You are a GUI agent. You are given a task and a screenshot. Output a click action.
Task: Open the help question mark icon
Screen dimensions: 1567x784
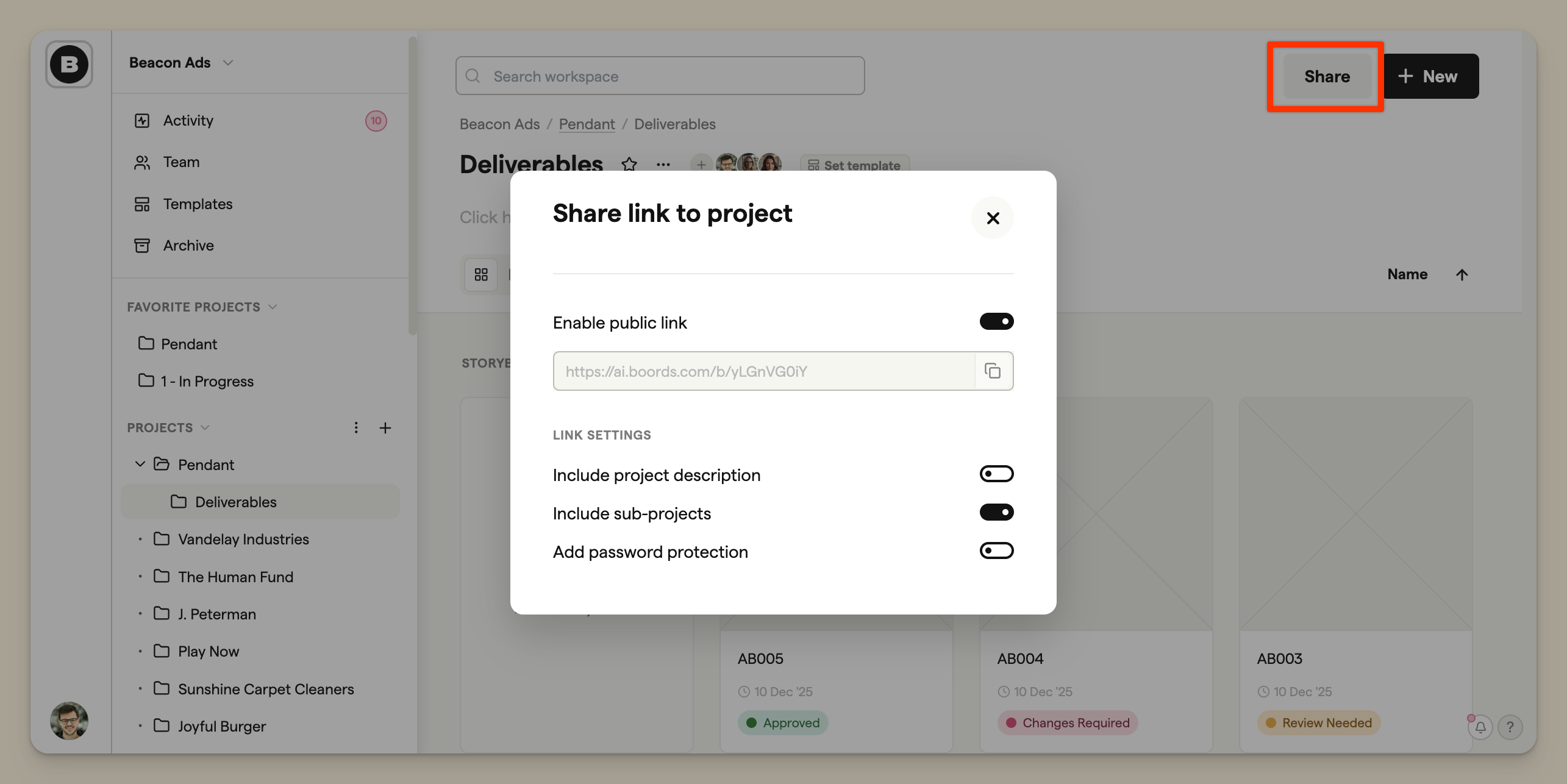point(1510,727)
